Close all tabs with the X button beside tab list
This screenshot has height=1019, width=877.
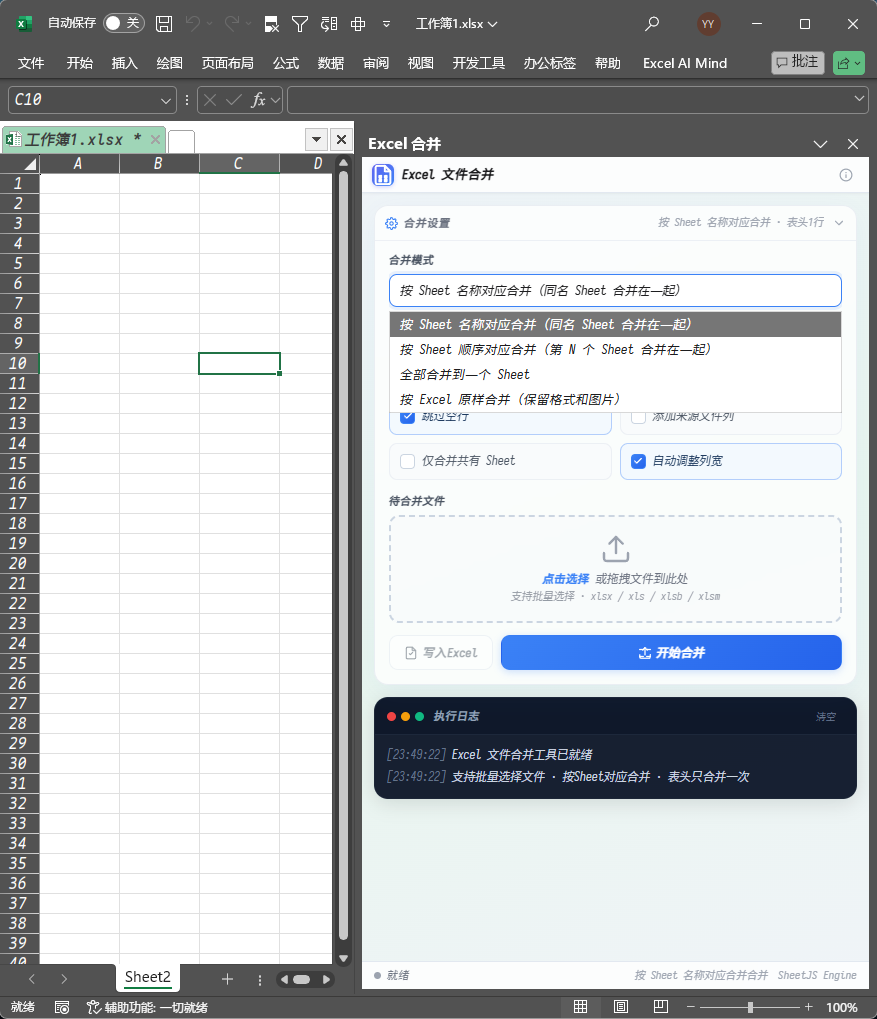pos(341,139)
